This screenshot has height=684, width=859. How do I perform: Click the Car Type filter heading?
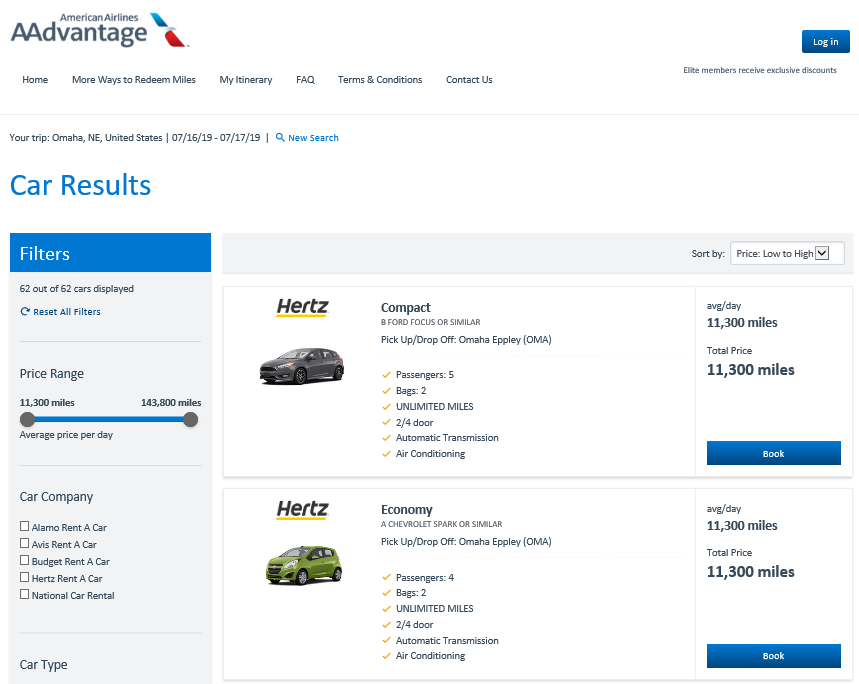[44, 665]
